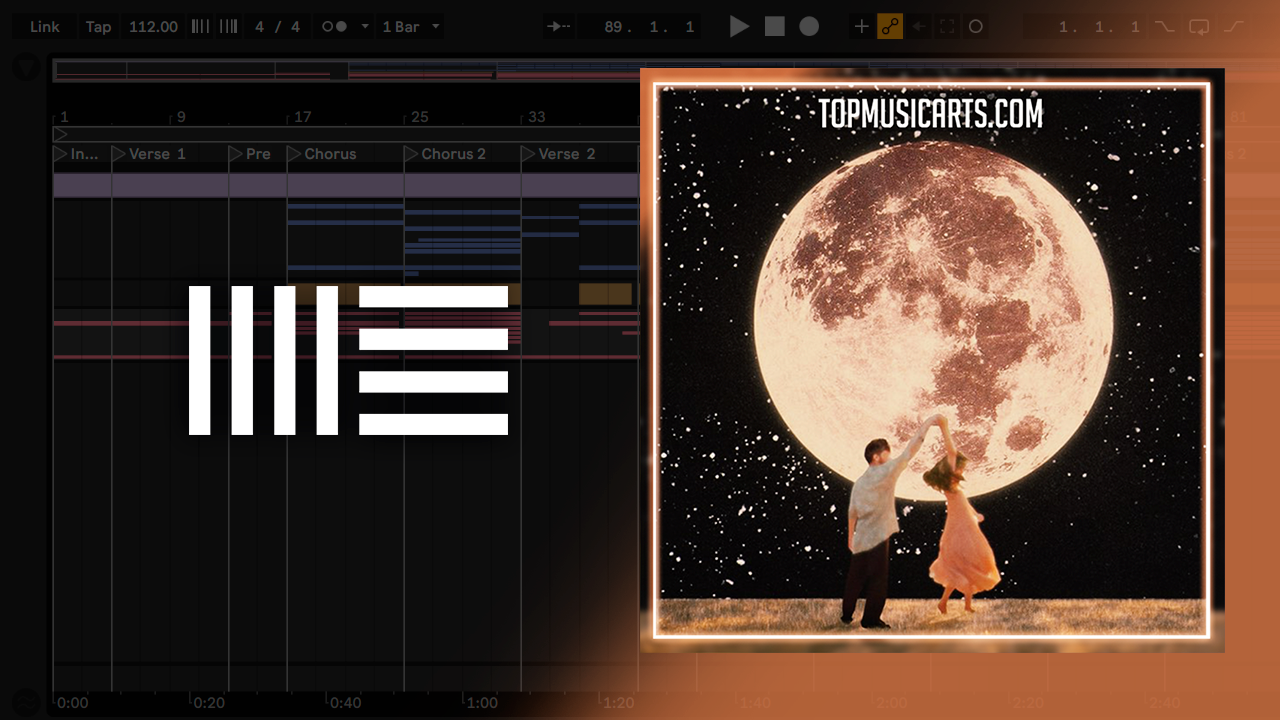The image size is (1280, 720).
Task: Click the Capture MIDI bracket icon
Action: pyautogui.click(x=946, y=27)
